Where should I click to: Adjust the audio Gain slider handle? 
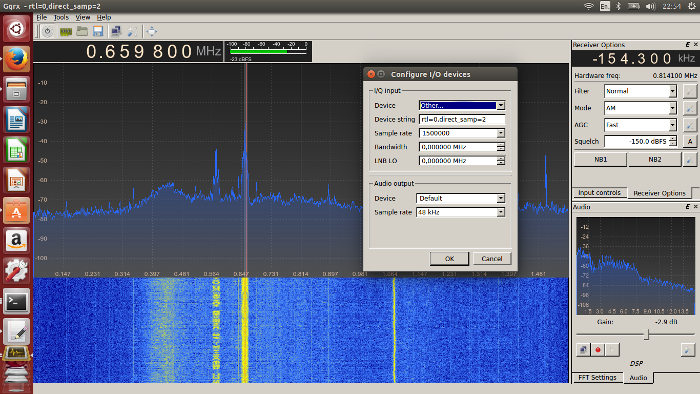(x=646, y=334)
